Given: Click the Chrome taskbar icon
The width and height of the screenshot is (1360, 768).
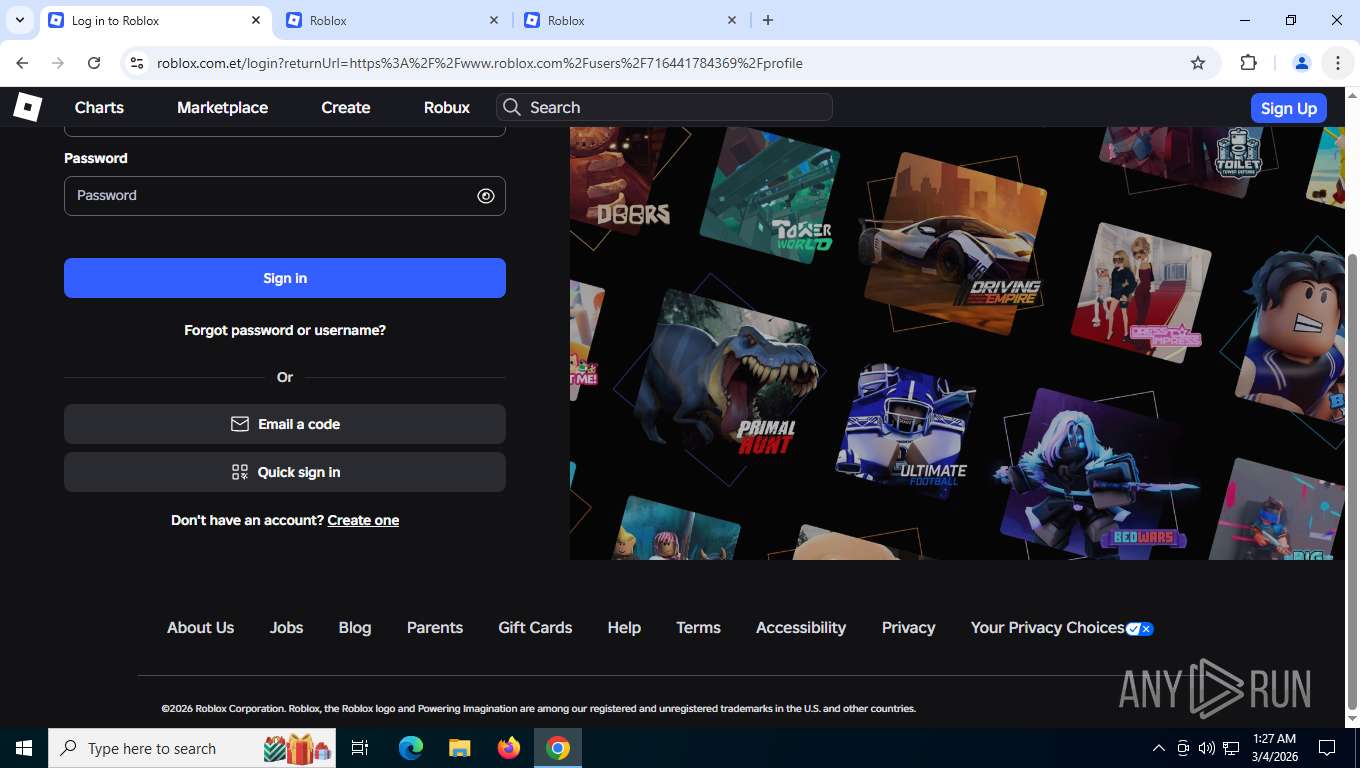Looking at the screenshot, I should pos(558,748).
